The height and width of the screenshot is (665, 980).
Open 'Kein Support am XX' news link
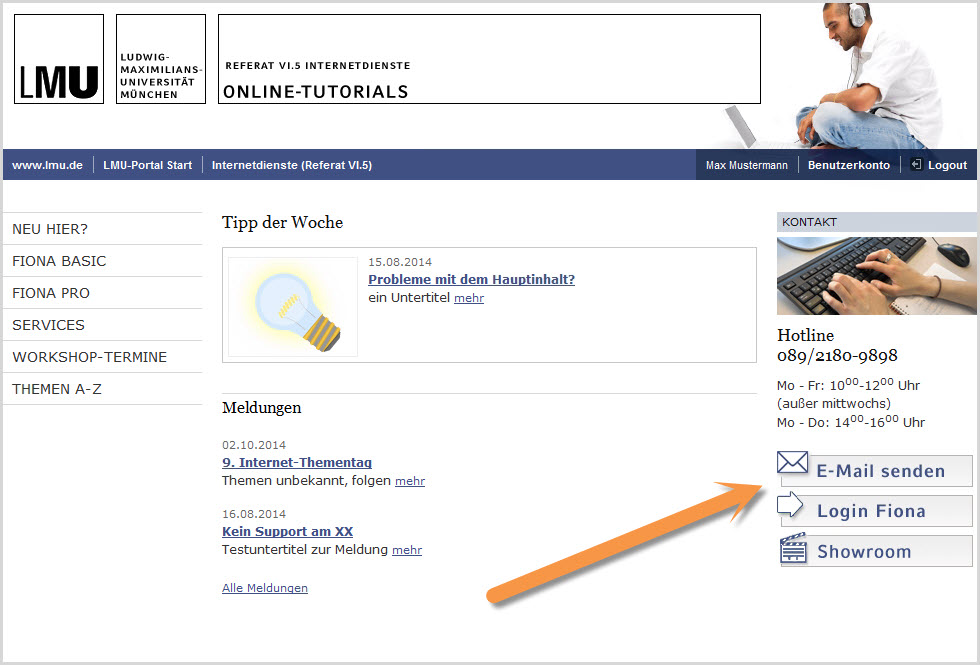[288, 531]
